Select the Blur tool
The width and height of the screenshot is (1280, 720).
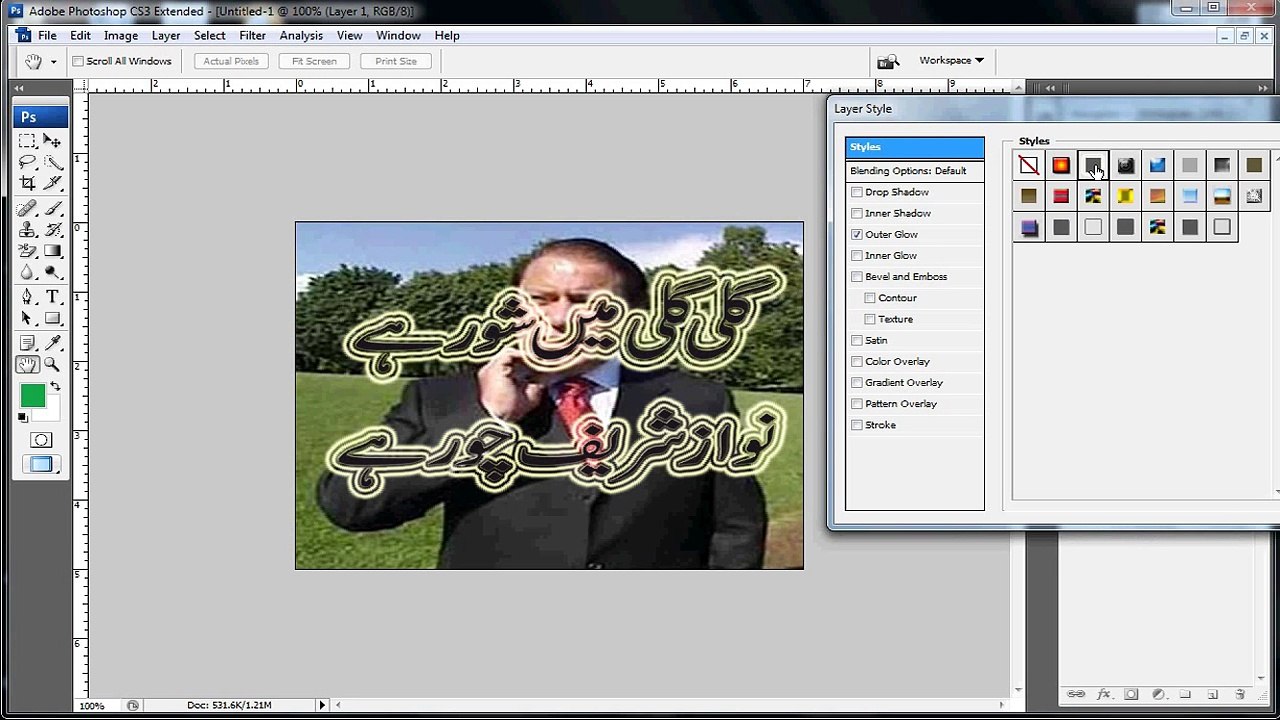(27, 271)
